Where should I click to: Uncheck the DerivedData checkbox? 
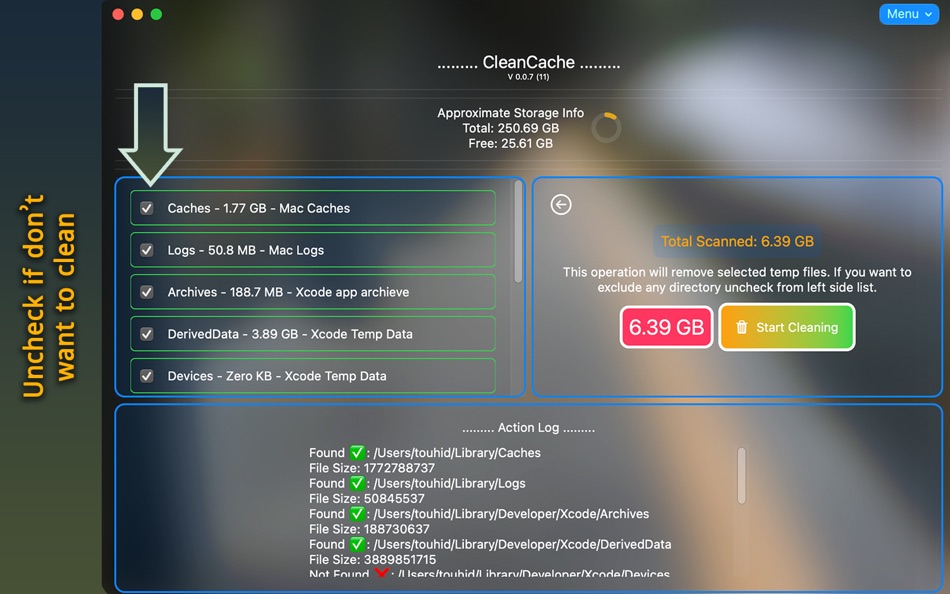[x=147, y=334]
